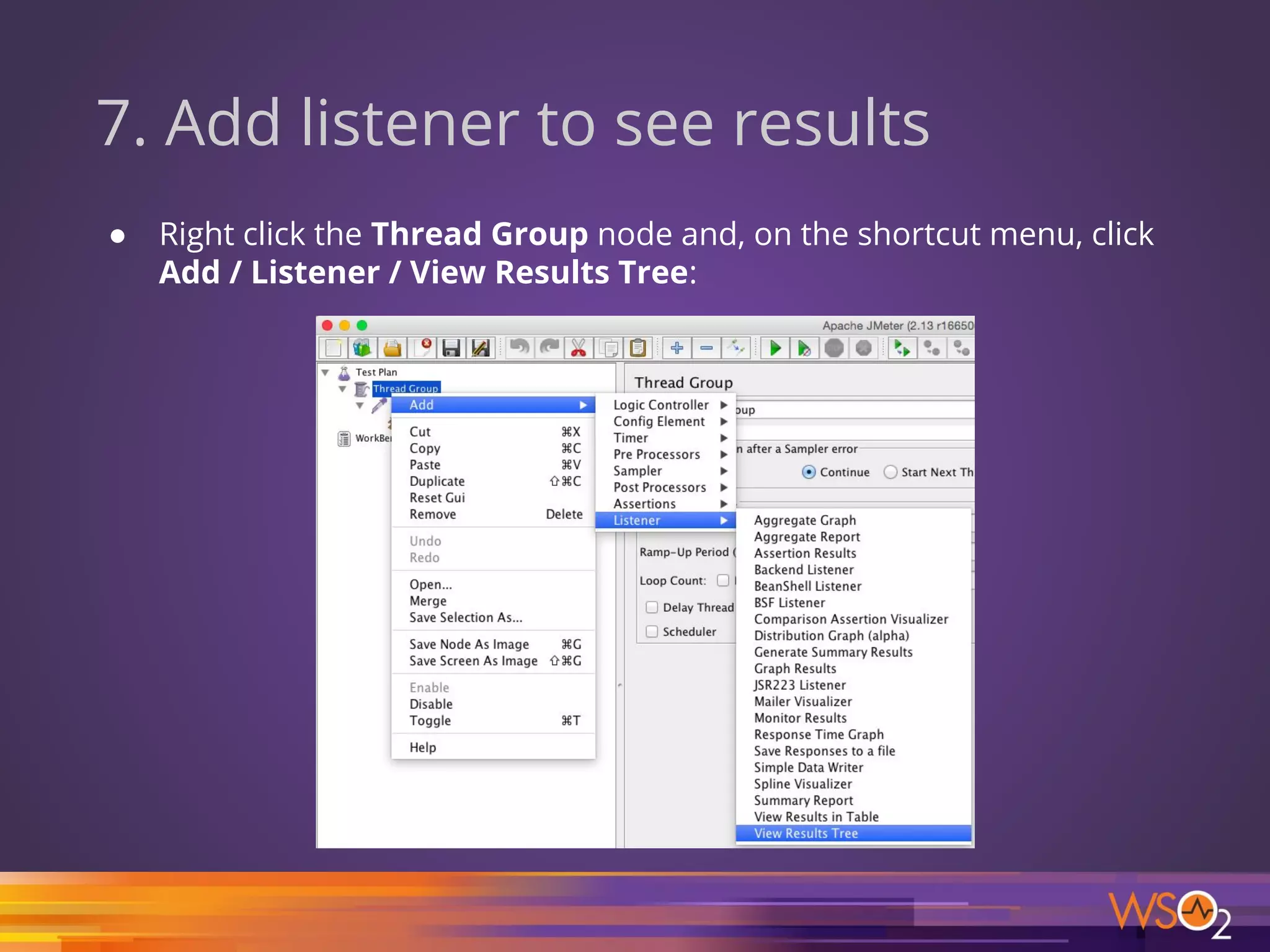Click the Collapse All minus icon
This screenshot has width=1270, height=952.
tap(706, 348)
